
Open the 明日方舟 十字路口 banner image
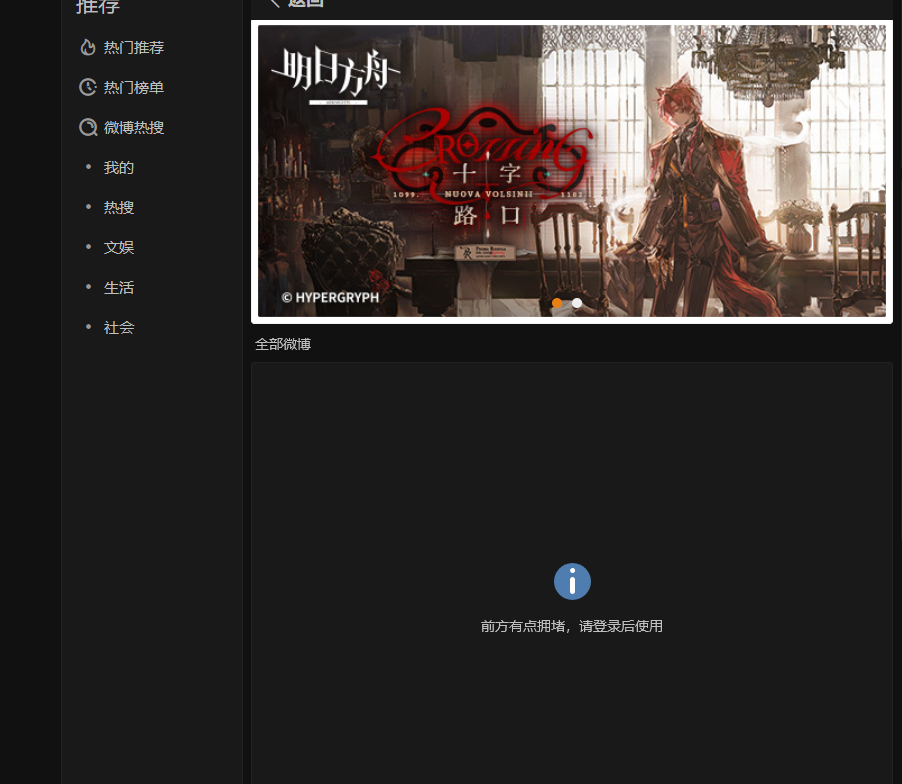[572, 171]
